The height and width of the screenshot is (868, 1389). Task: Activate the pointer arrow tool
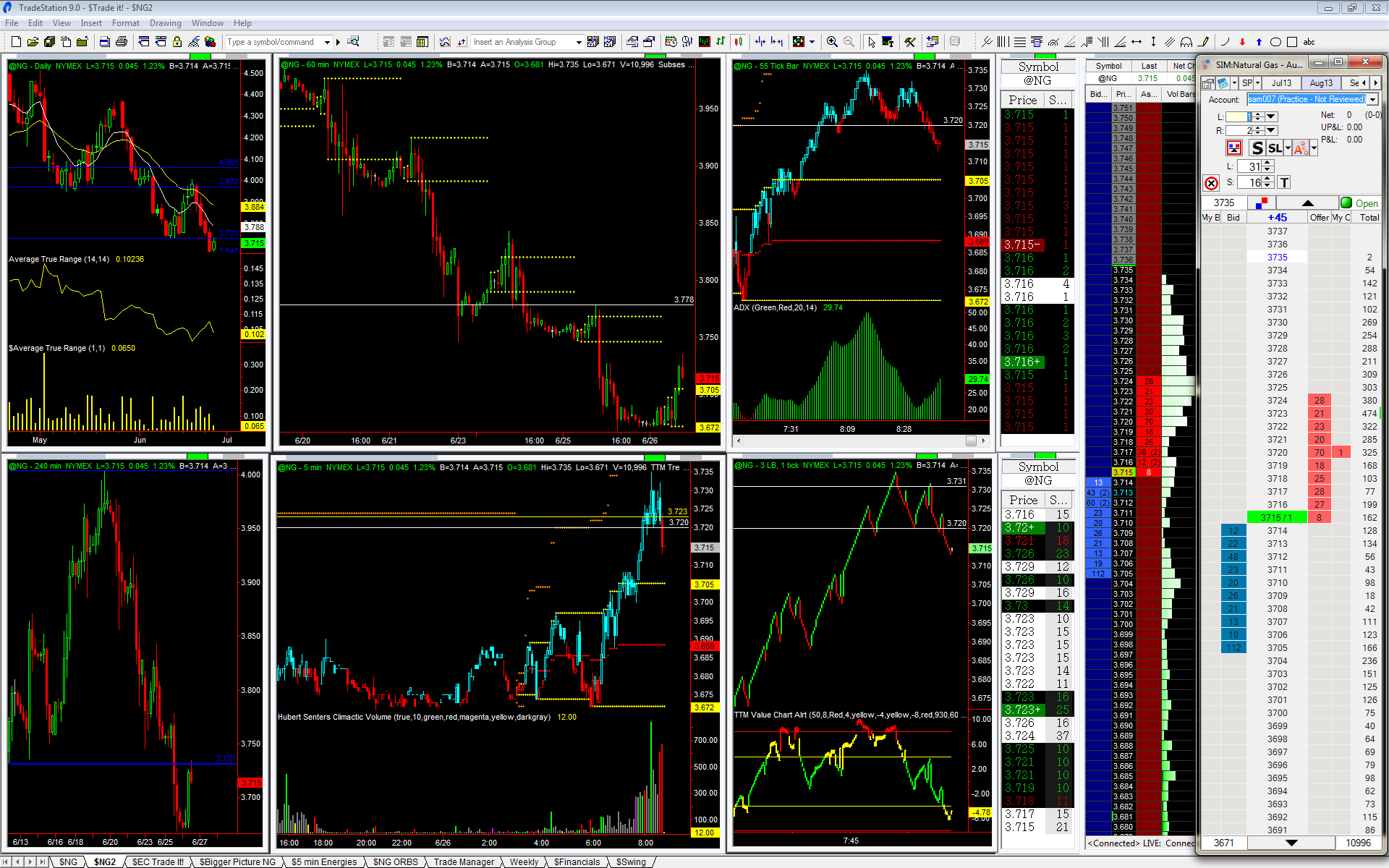(x=871, y=42)
